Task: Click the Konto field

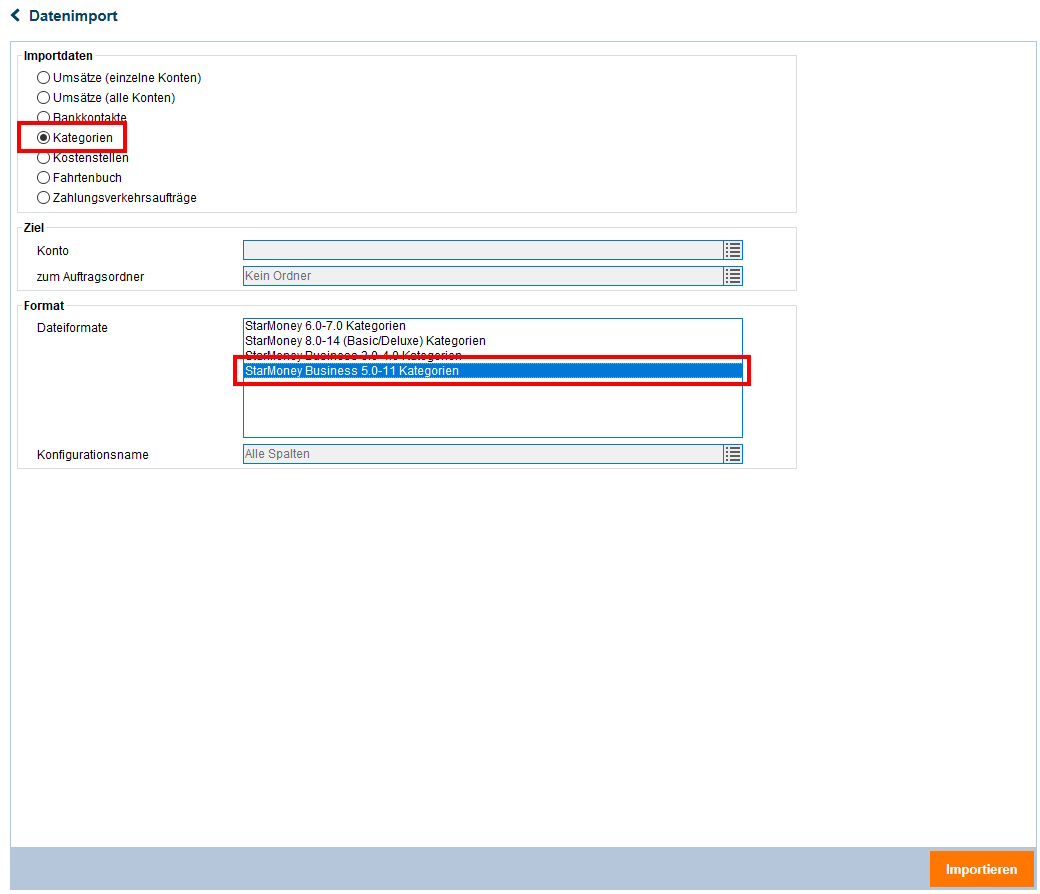Action: (x=483, y=250)
